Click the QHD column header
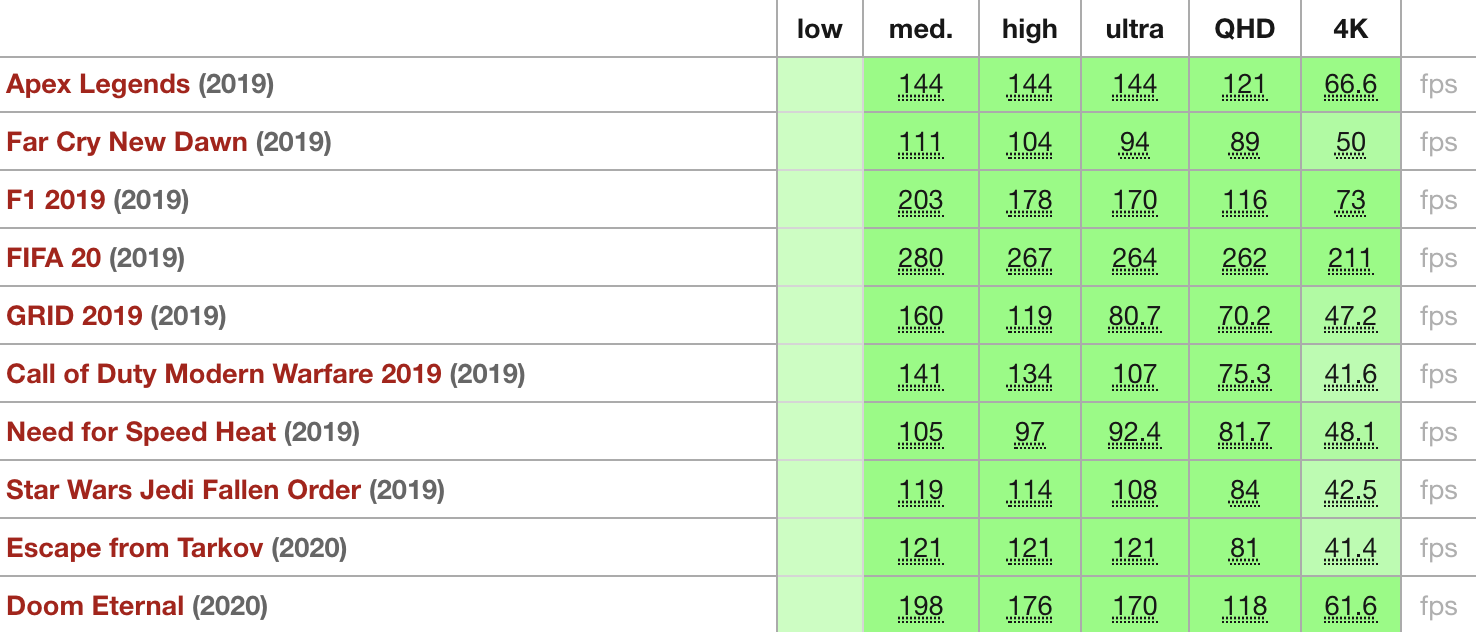 (x=1244, y=29)
